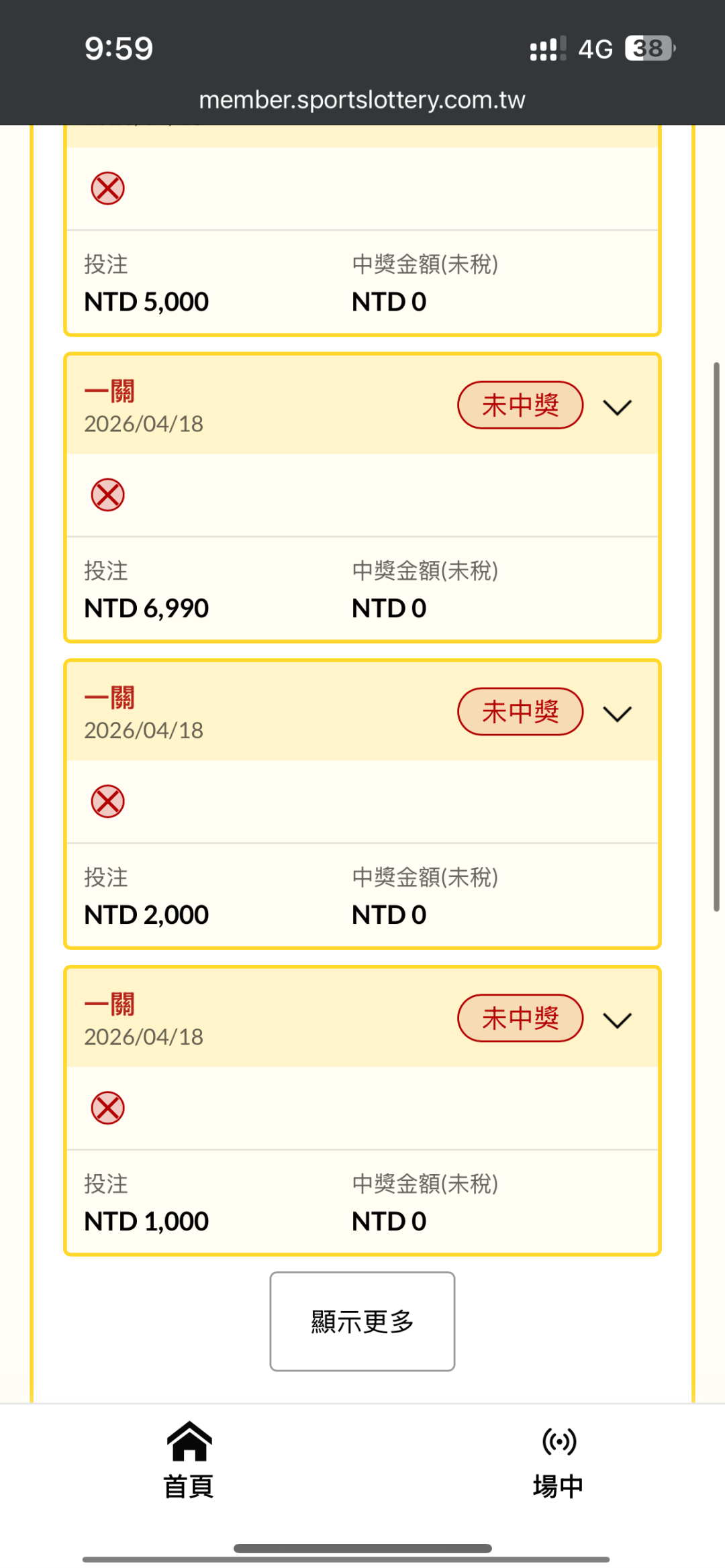Switch to the 場中 in-play tab
The height and width of the screenshot is (1568, 725).
click(559, 1486)
